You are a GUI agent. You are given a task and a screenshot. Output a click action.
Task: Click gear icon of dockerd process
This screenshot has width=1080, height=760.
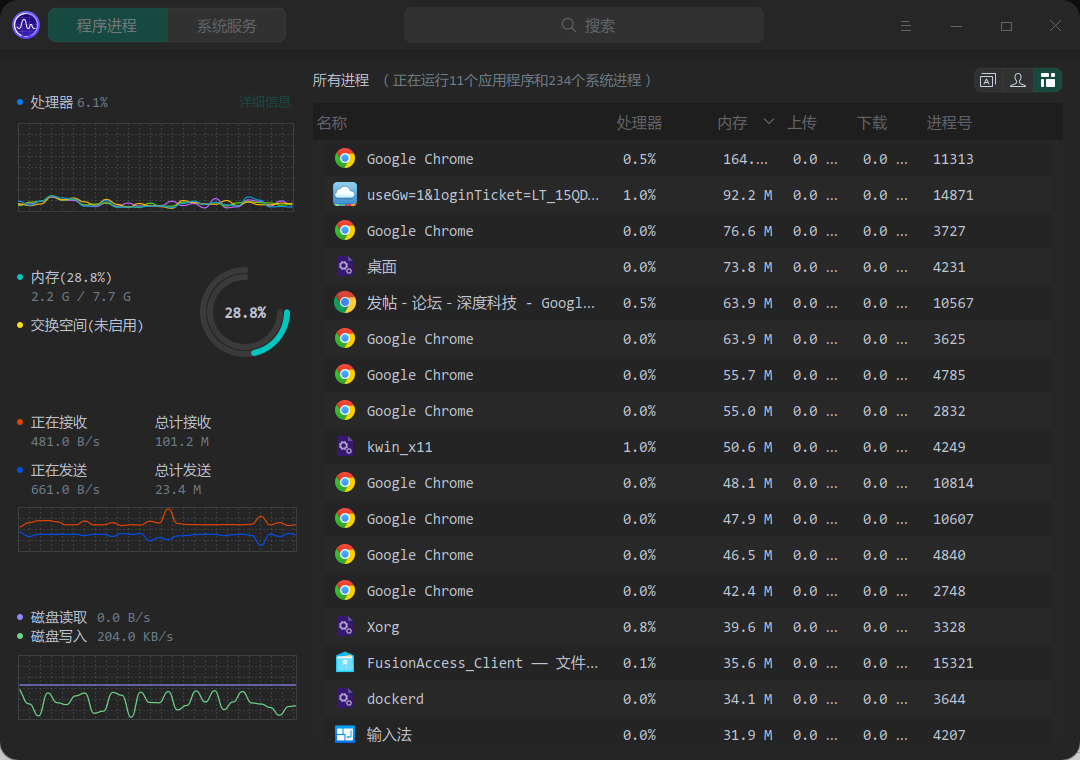pyautogui.click(x=345, y=698)
